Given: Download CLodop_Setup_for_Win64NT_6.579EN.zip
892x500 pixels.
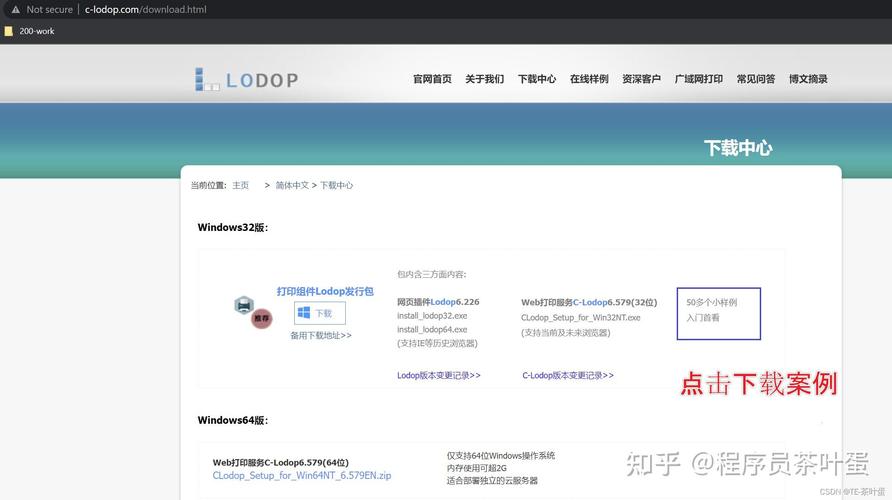Looking at the screenshot, I should [302, 476].
